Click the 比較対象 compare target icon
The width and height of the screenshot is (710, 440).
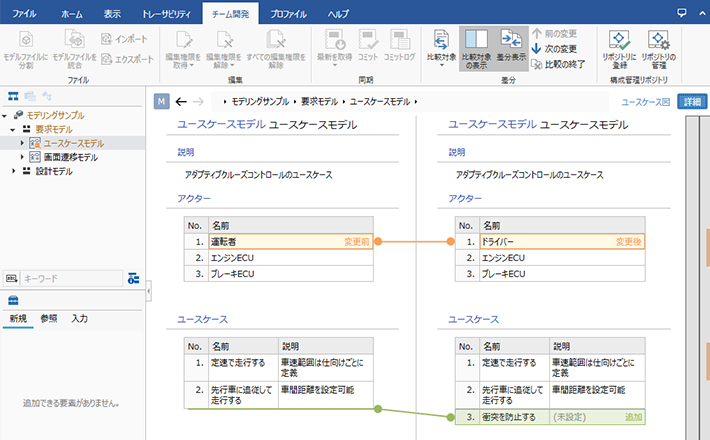[x=441, y=40]
